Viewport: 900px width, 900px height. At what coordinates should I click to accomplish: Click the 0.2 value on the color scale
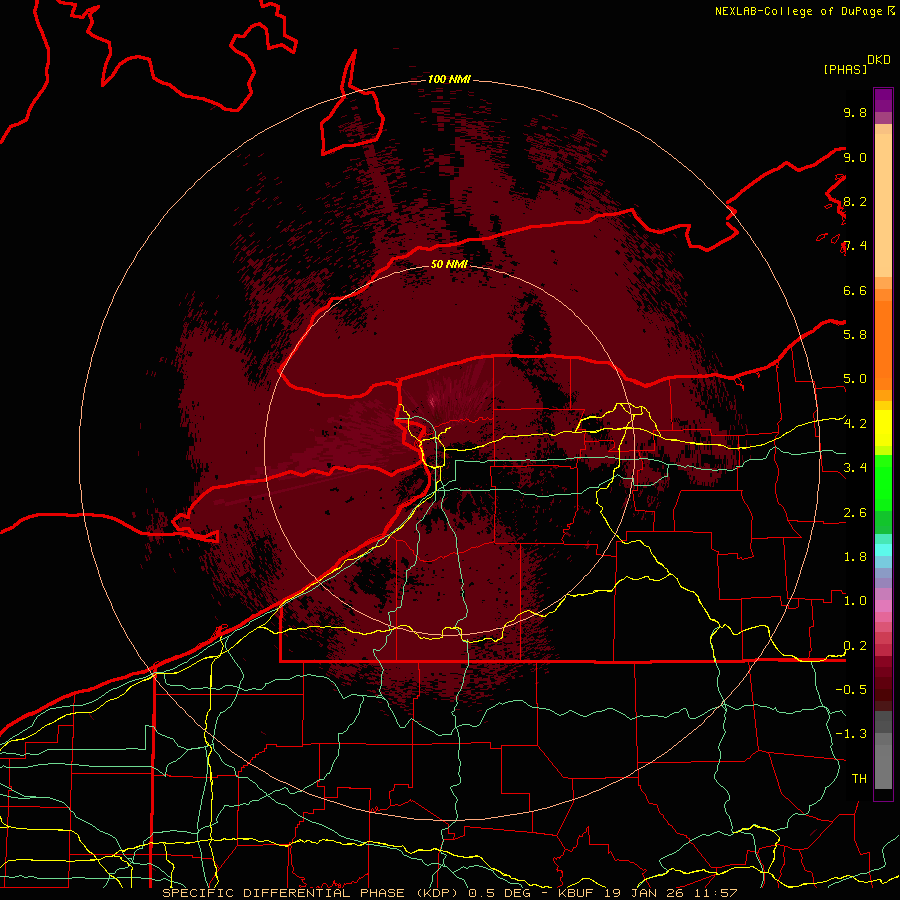855,646
